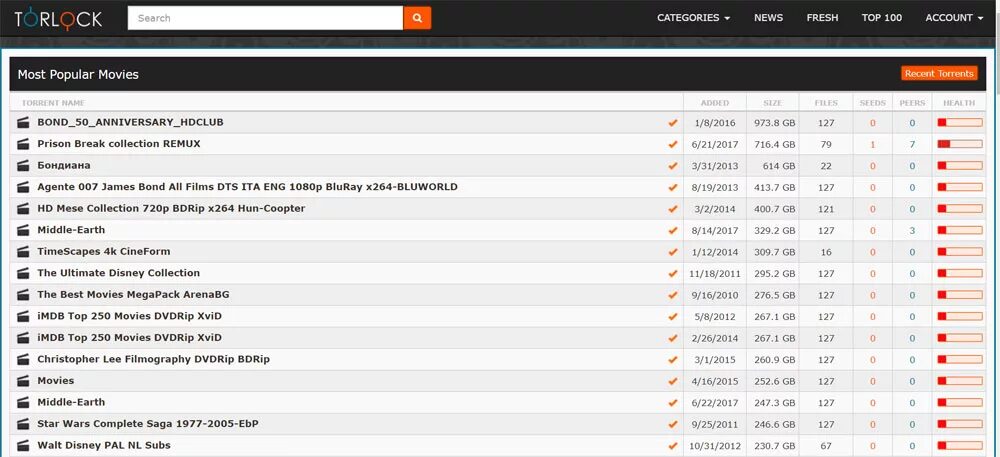Click the clapperboard icon beside TimeScapes 4k CineForm

24,252
